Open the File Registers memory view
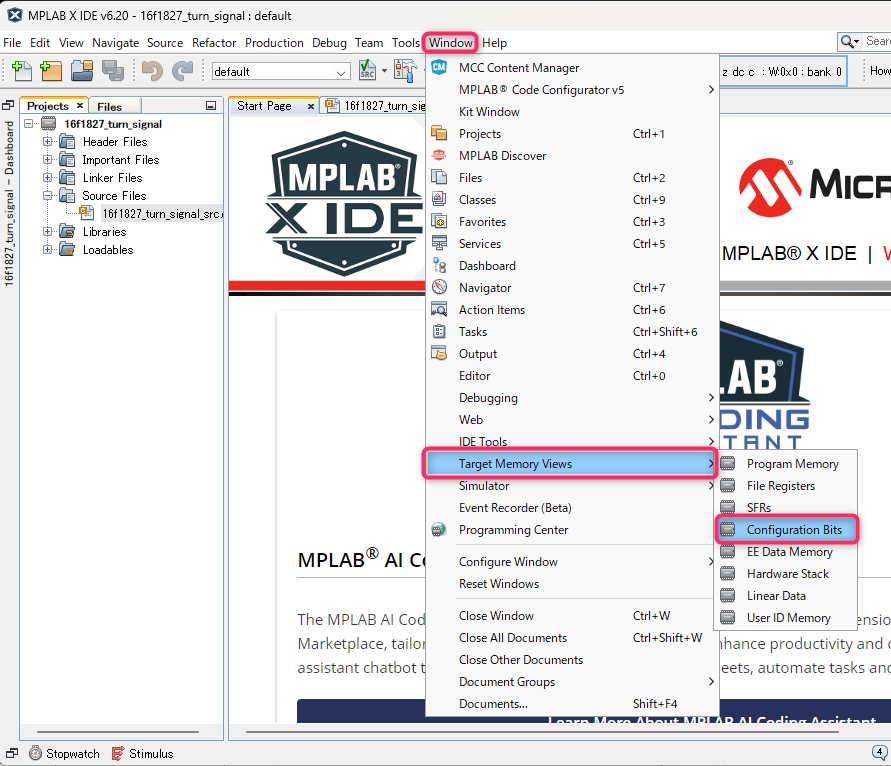Screen dimensions: 891x766 (786, 486)
